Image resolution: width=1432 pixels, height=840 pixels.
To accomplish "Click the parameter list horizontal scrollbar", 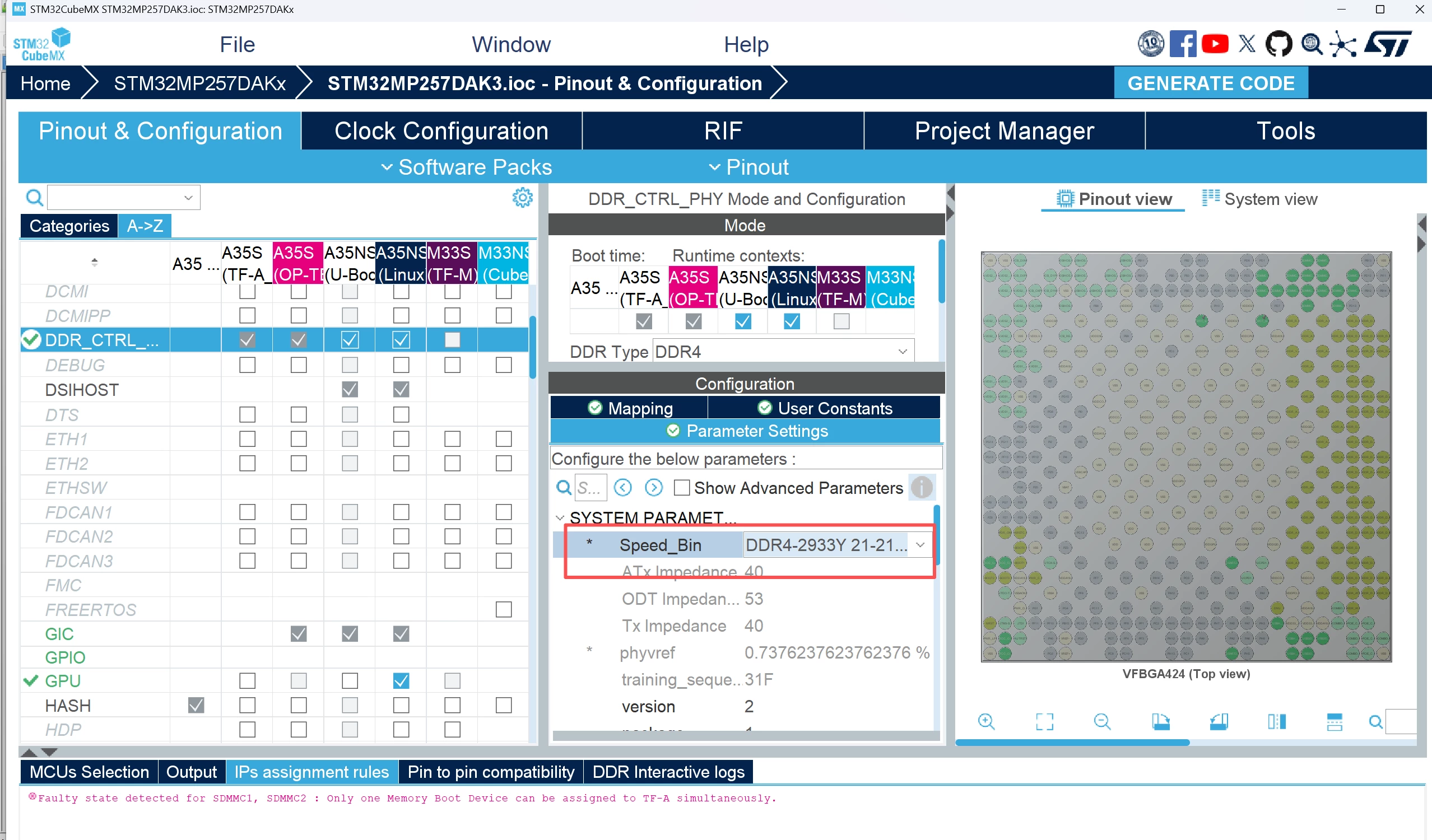I will point(746,735).
